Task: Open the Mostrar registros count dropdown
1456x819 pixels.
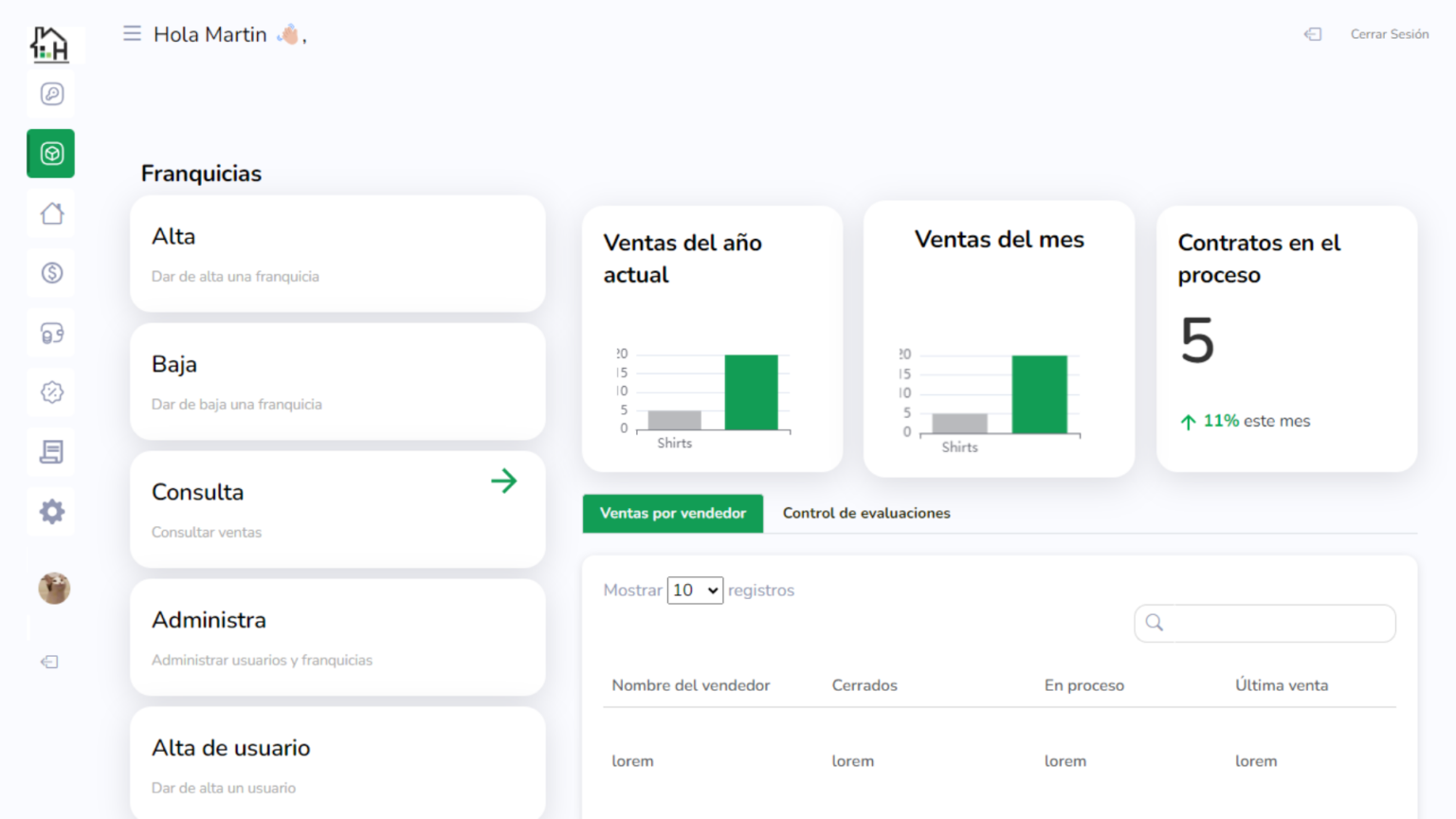Action: [x=695, y=591]
